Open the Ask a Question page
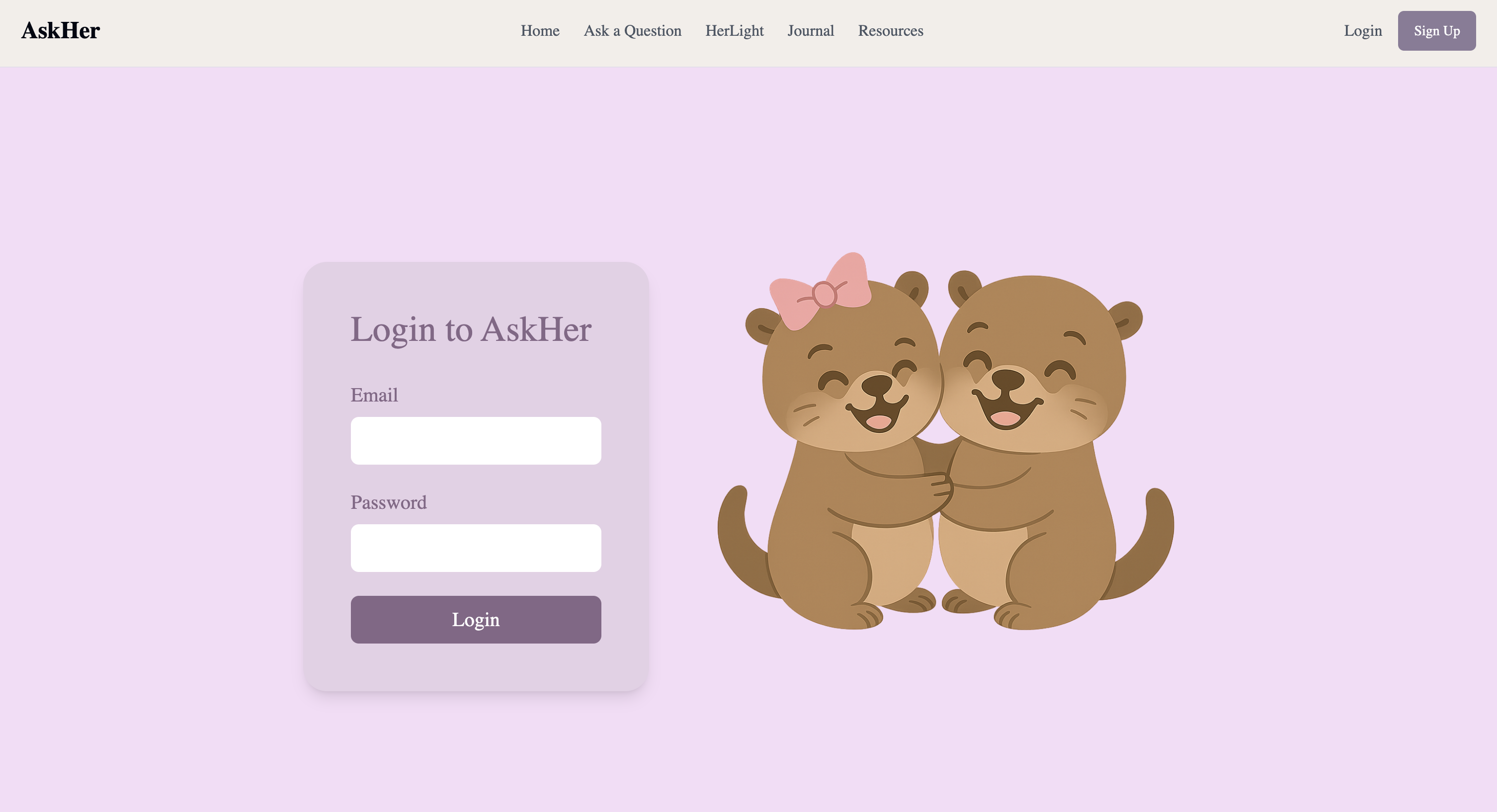This screenshot has height=812, width=1497. pyautogui.click(x=632, y=31)
